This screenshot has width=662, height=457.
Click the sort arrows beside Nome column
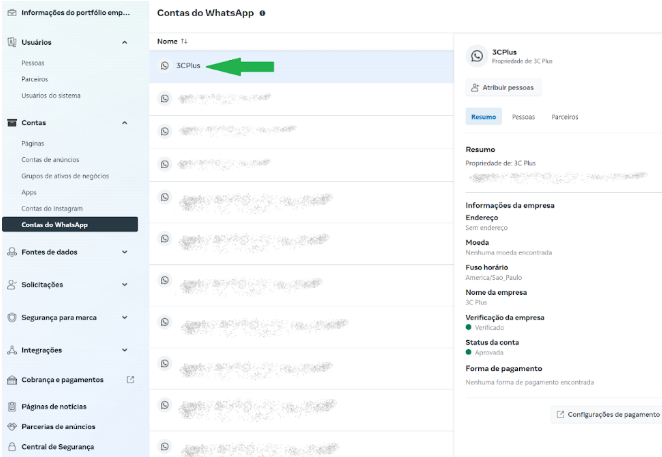(184, 41)
